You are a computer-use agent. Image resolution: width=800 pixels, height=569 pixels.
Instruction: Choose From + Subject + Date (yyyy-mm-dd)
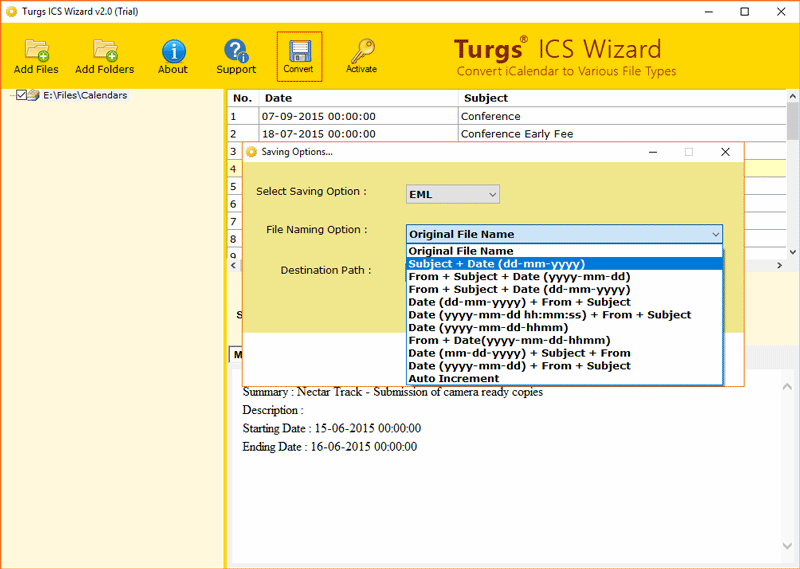pos(564,277)
